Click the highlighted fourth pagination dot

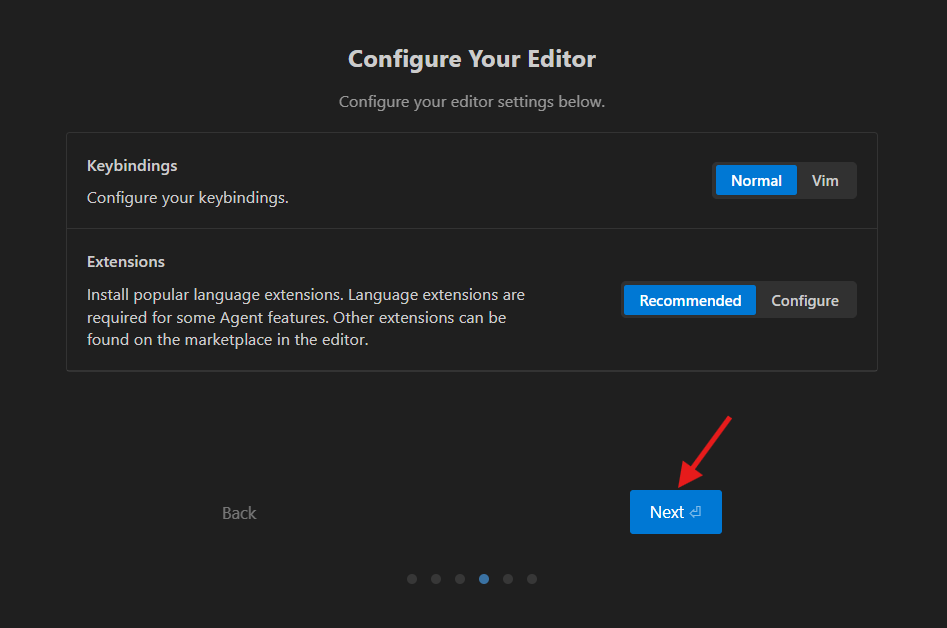(484, 579)
